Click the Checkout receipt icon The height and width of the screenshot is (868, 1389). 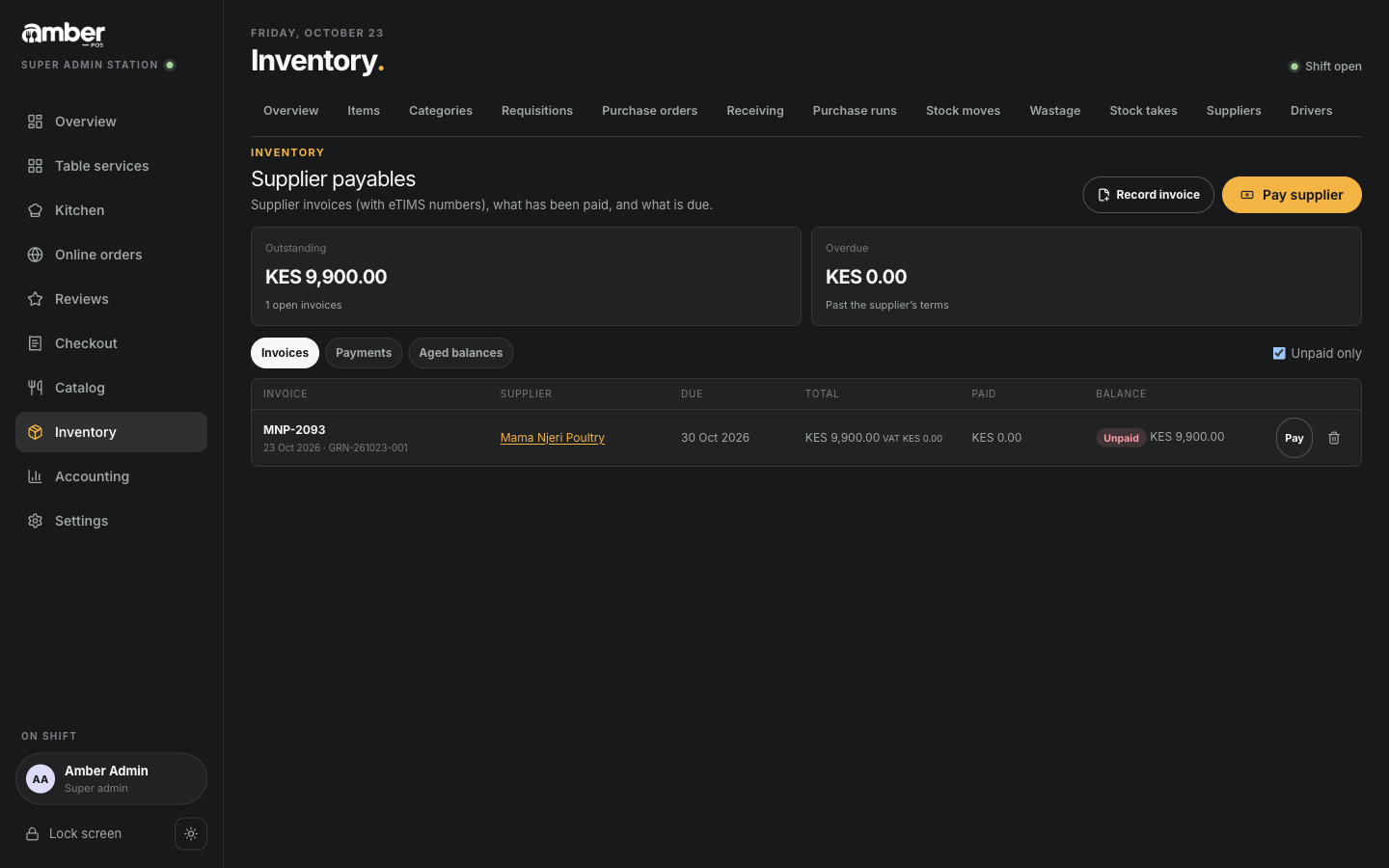(35, 343)
